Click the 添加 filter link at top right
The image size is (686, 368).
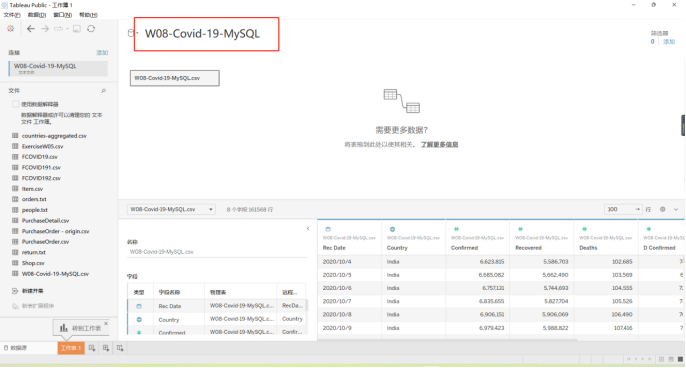tap(668, 42)
